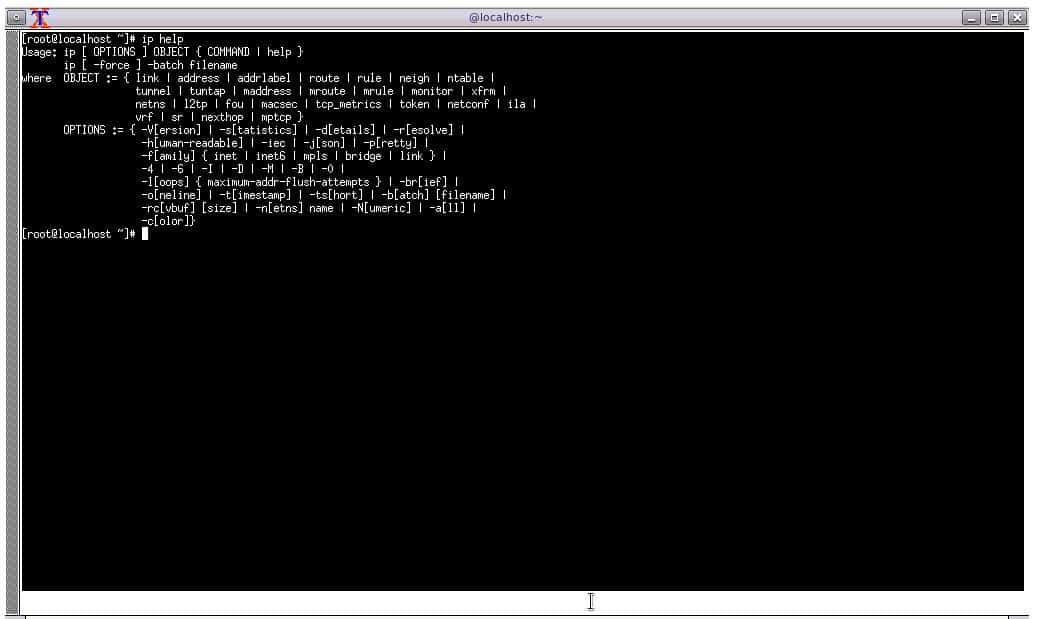Close the localhost terminal window
The width and height of the screenshot is (1039, 619).
pos(1018,18)
